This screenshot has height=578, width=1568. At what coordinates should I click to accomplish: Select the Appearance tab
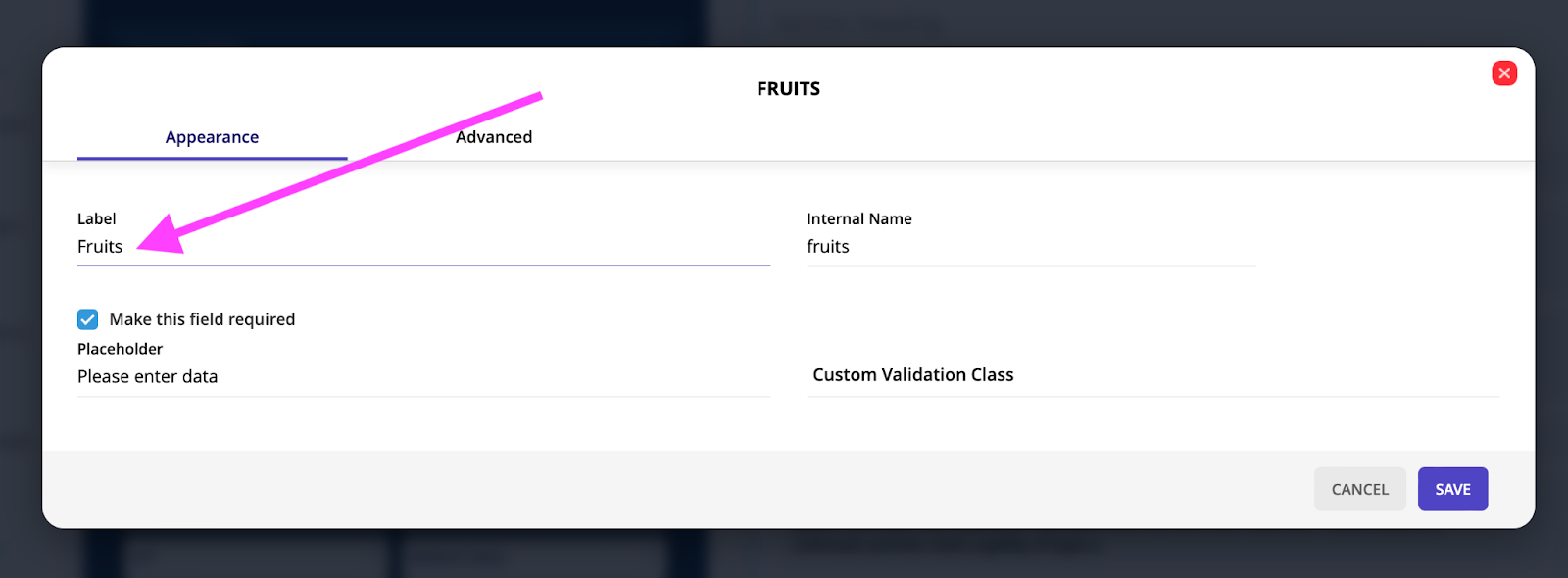point(212,137)
